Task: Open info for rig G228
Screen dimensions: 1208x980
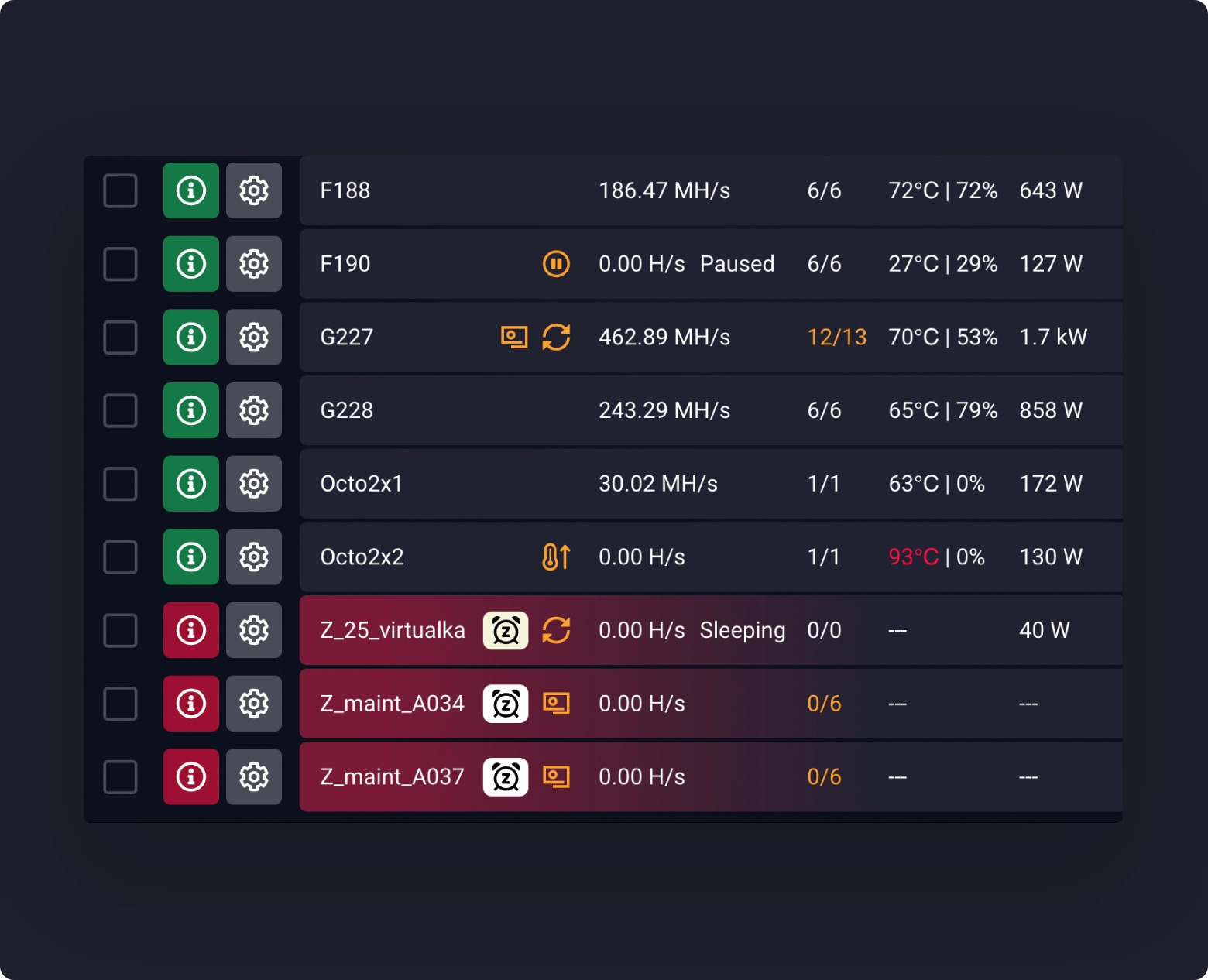Action: (191, 410)
